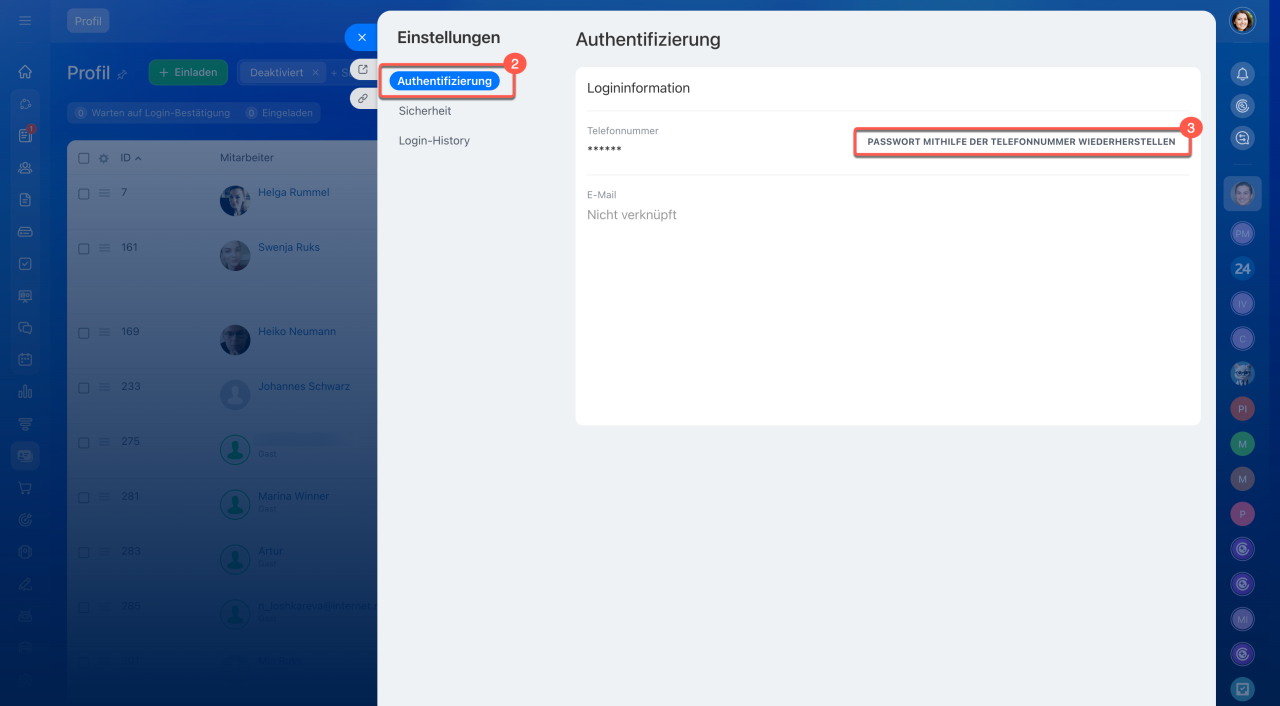The height and width of the screenshot is (706, 1280).
Task: Open notifications bell icon
Action: tap(1242, 74)
